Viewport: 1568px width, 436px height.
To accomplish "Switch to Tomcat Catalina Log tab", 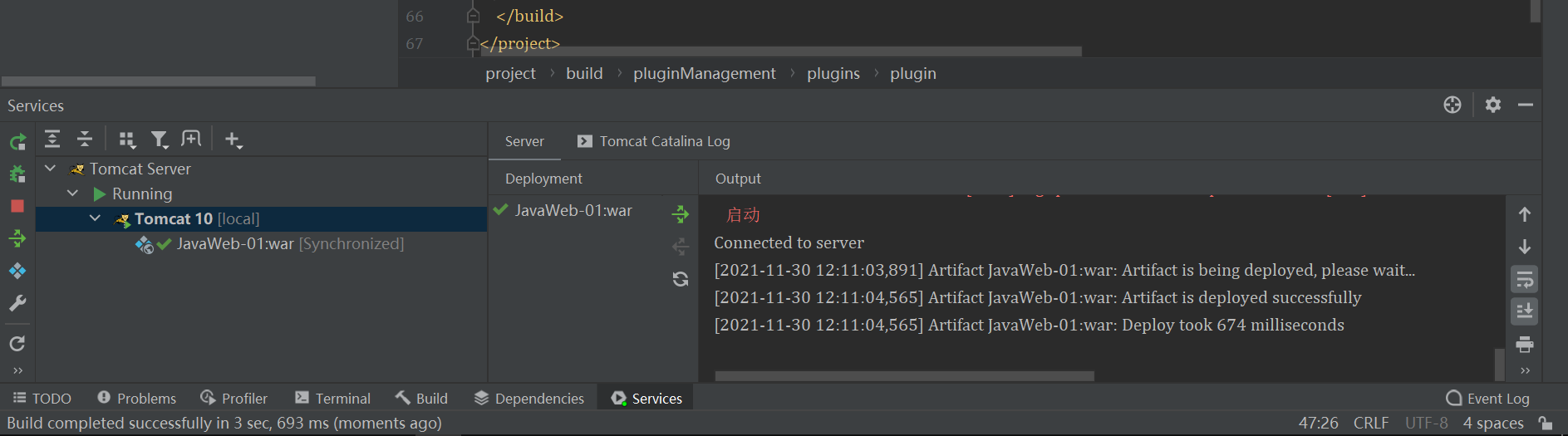I will click(654, 141).
